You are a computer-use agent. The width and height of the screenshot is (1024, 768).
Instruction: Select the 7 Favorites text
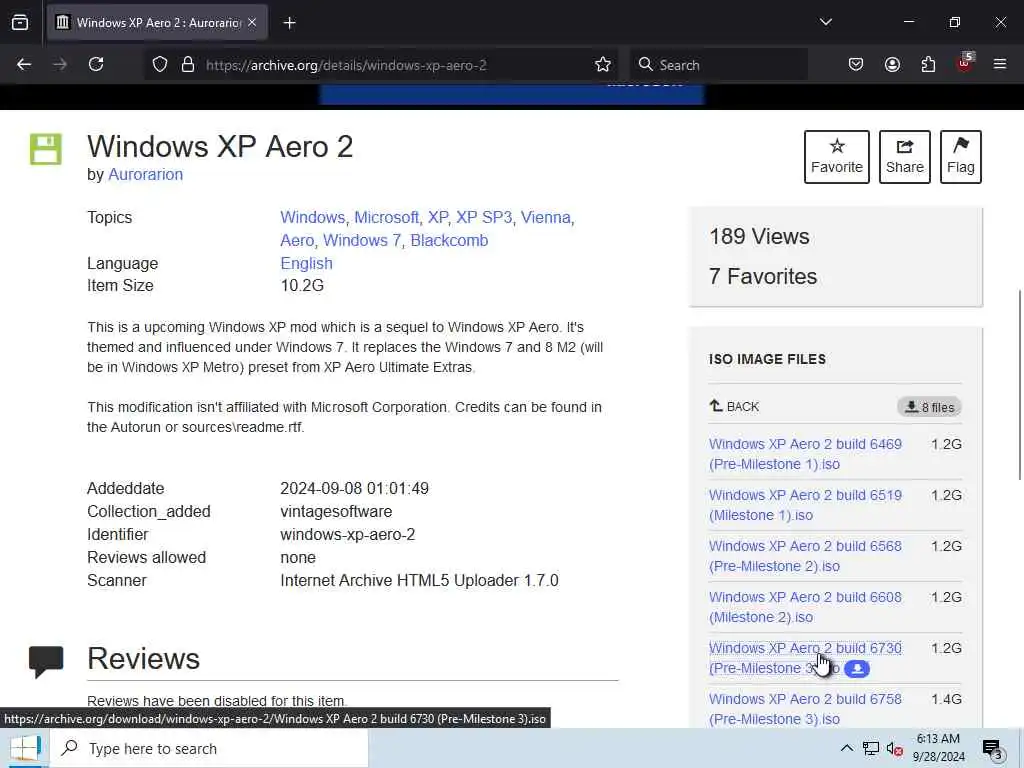pyautogui.click(x=763, y=276)
